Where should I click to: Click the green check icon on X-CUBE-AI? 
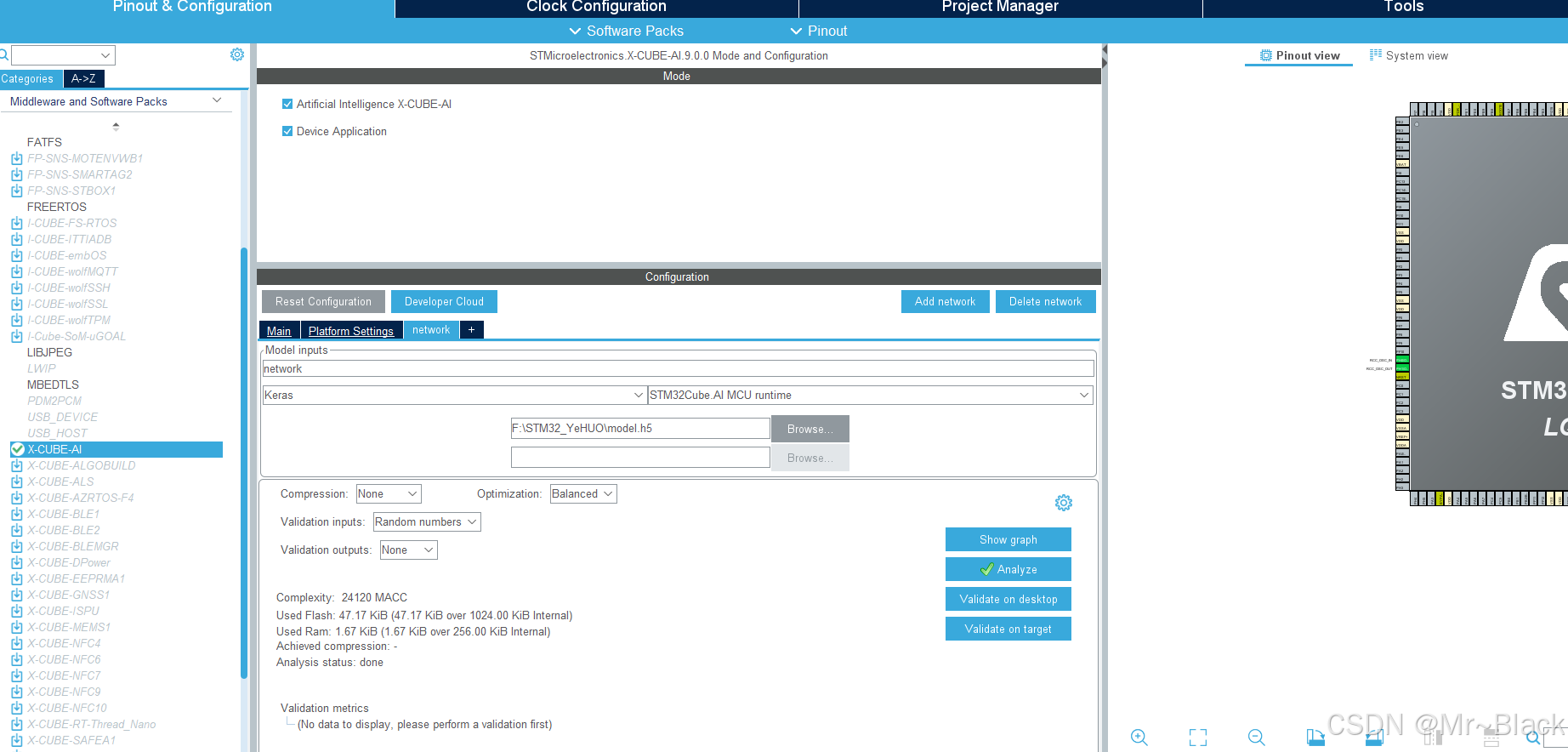point(17,449)
